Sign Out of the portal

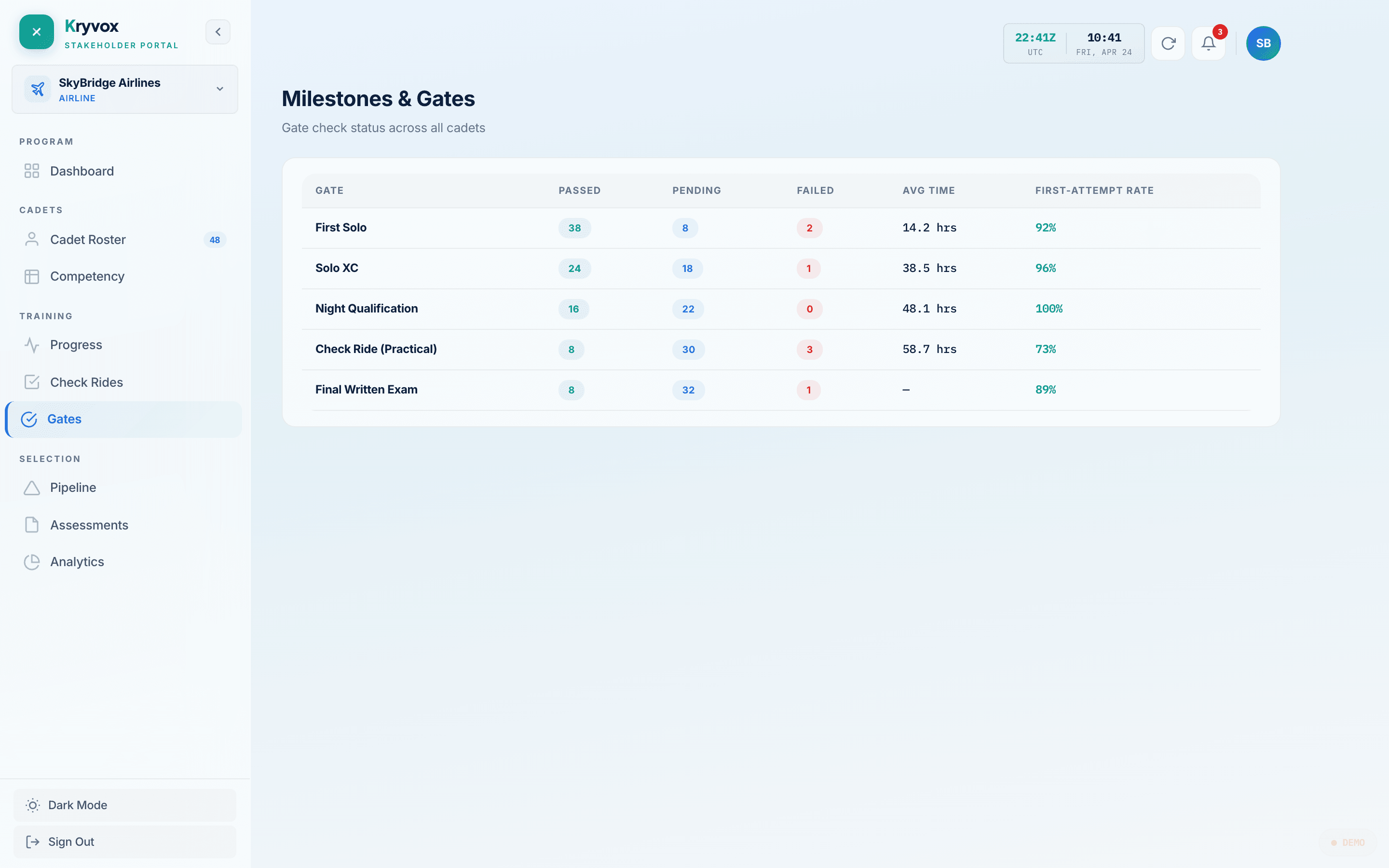(x=124, y=842)
